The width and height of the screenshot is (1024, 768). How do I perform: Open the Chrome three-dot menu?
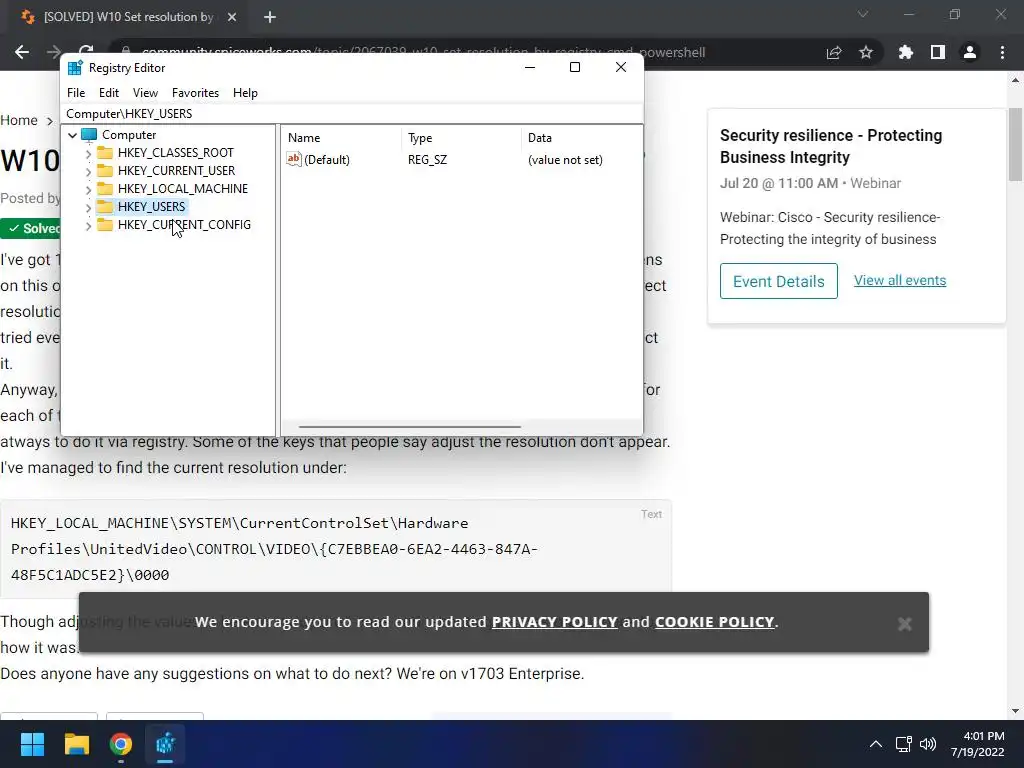tap(1002, 52)
